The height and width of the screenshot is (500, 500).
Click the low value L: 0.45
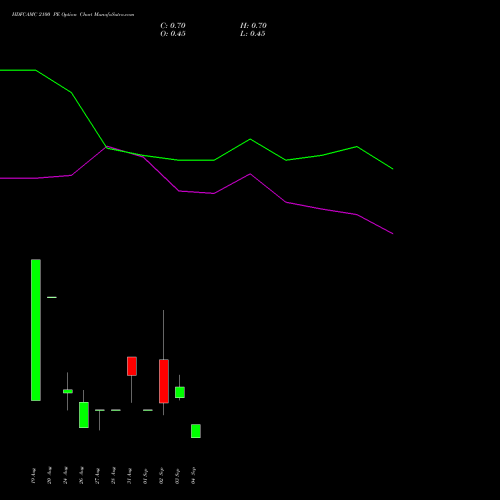click(x=253, y=34)
